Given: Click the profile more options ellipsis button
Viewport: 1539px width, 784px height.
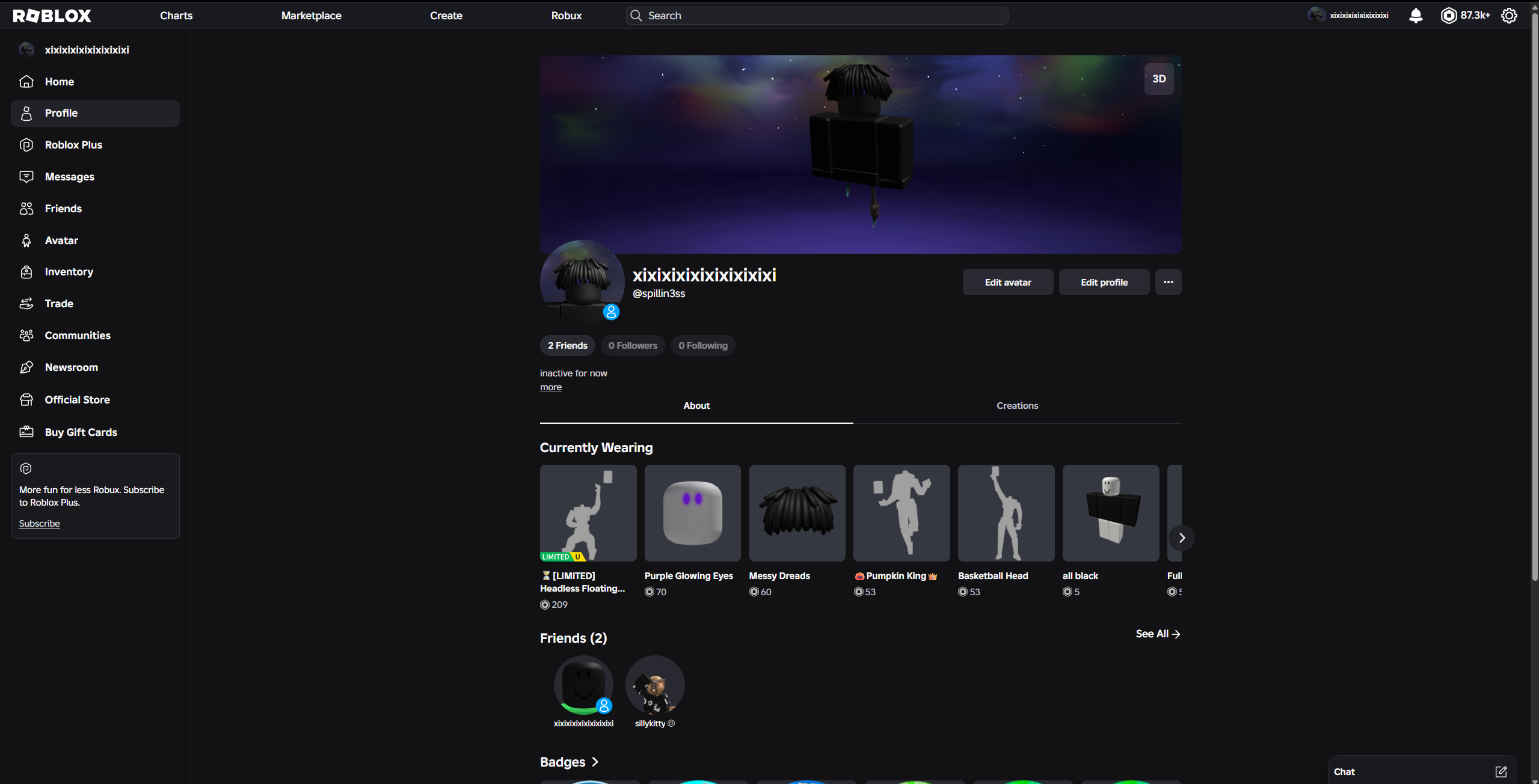Looking at the screenshot, I should (x=1168, y=282).
